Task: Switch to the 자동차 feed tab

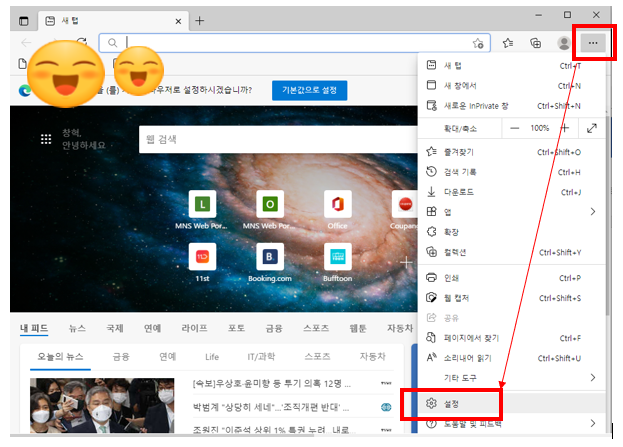Action: (x=400, y=328)
